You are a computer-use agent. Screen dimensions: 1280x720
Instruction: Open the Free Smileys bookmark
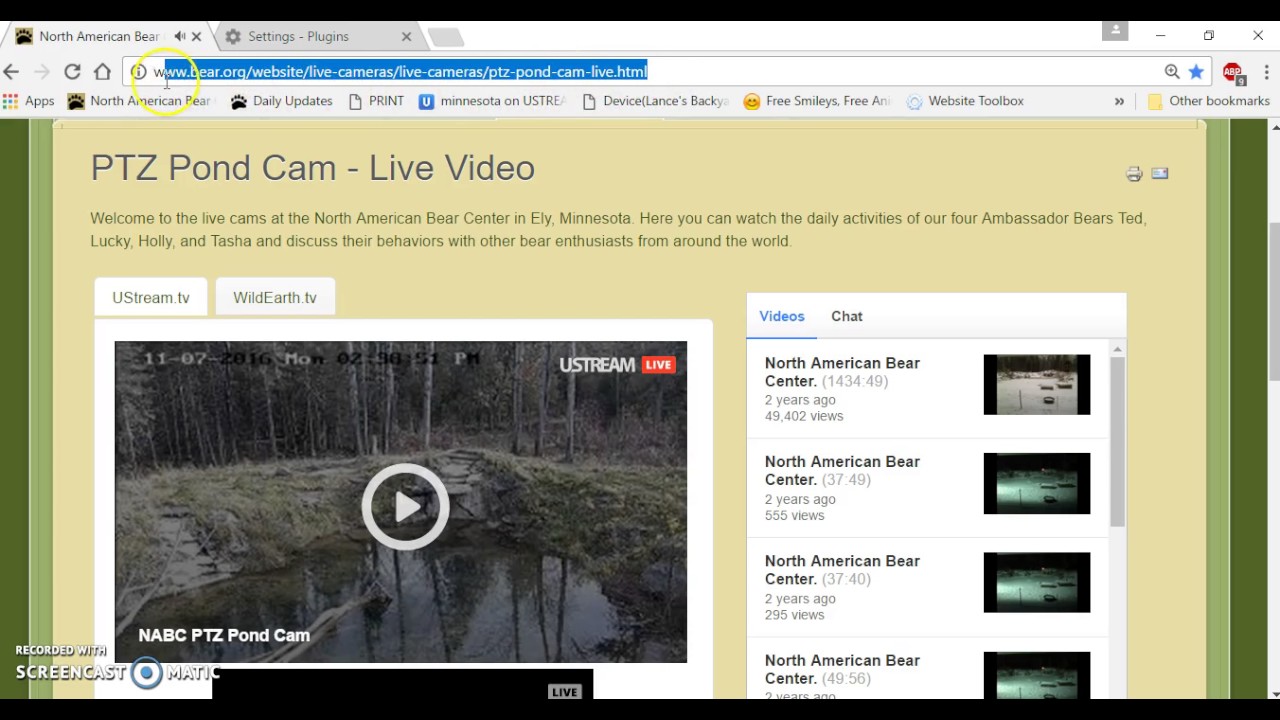[817, 101]
